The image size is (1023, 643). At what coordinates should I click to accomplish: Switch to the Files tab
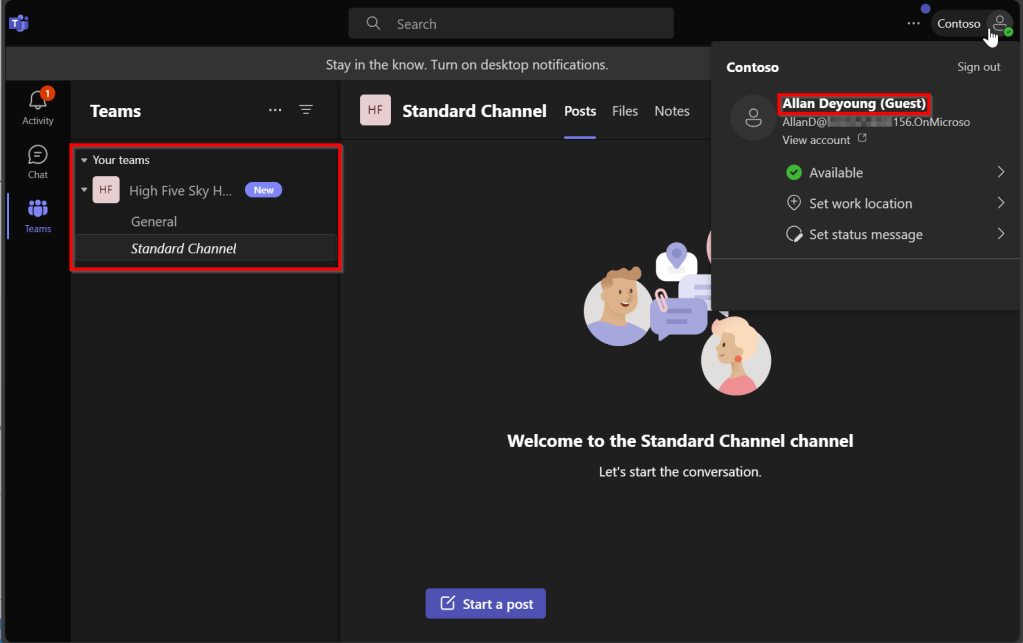point(625,111)
